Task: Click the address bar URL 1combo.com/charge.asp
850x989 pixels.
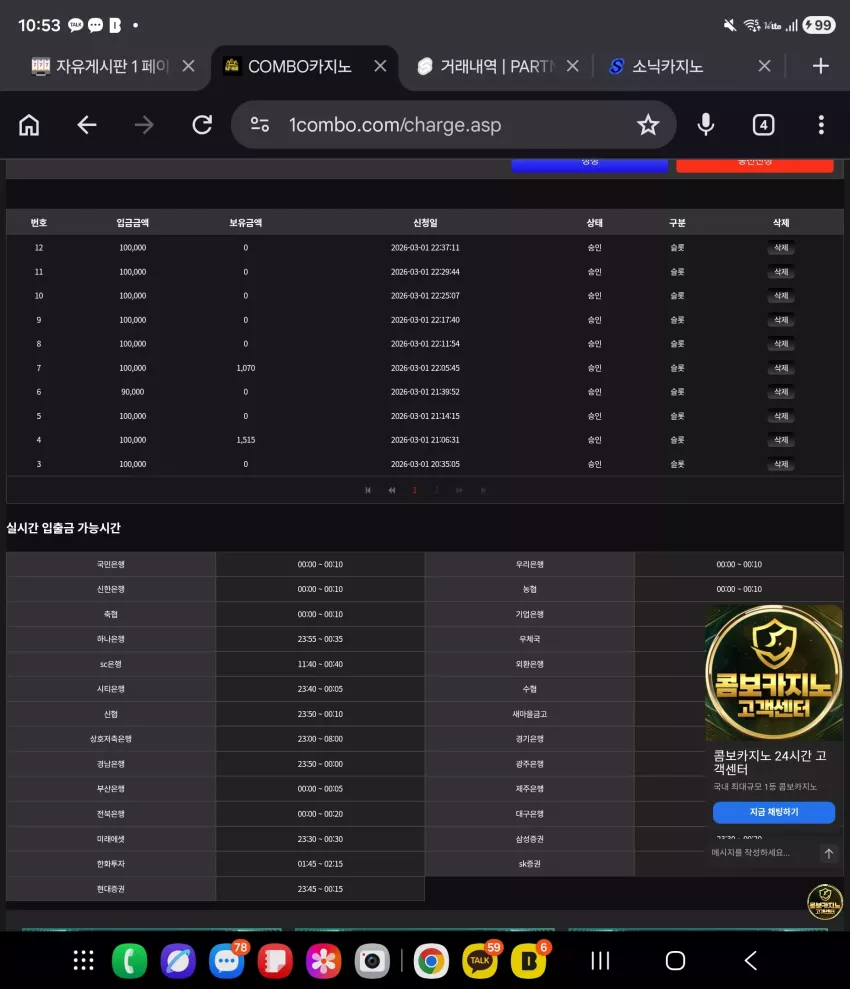Action: pos(395,125)
